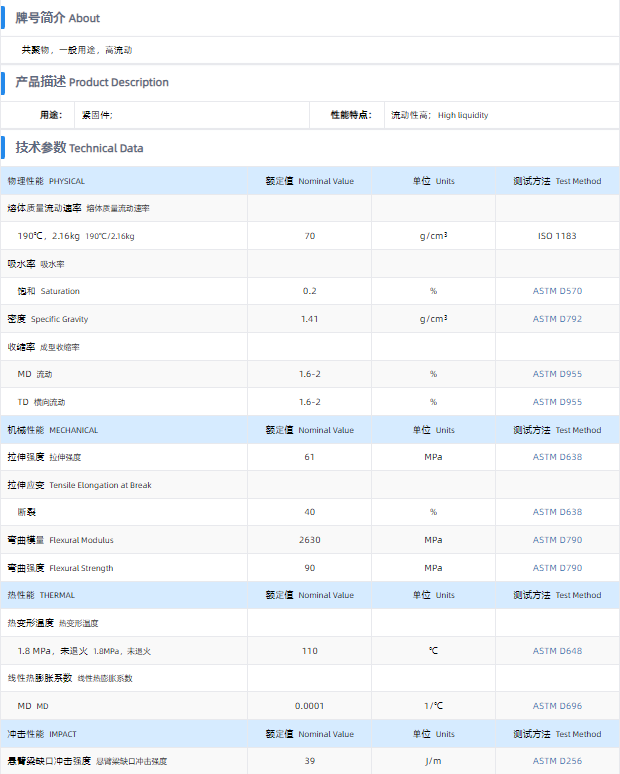Click the ISO 1183 test method cell
The image size is (620, 774).
[x=557, y=236]
